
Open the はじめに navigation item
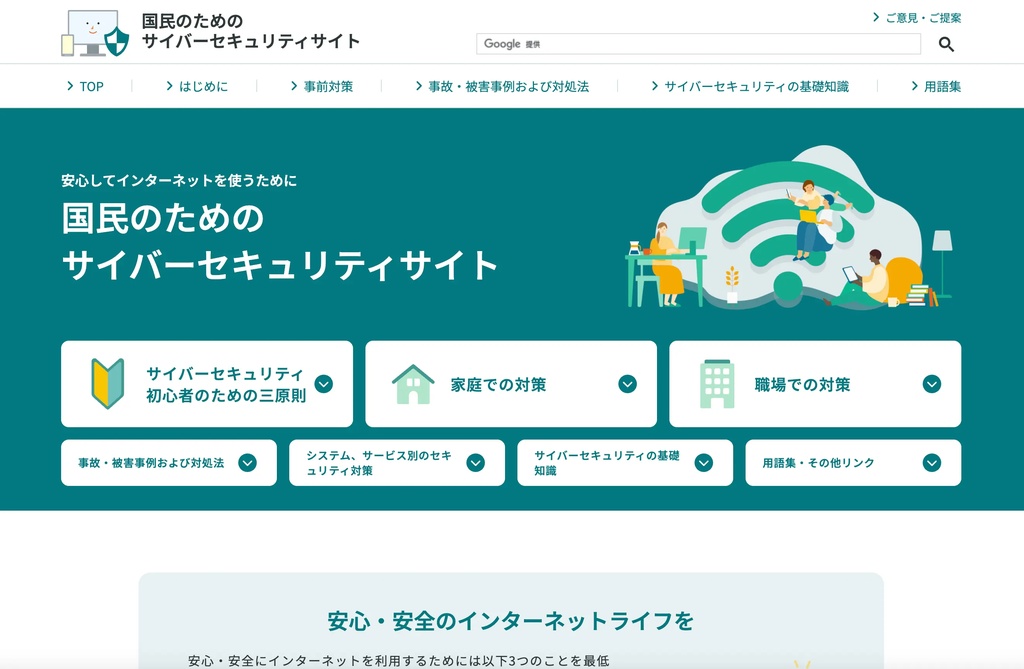(x=197, y=87)
